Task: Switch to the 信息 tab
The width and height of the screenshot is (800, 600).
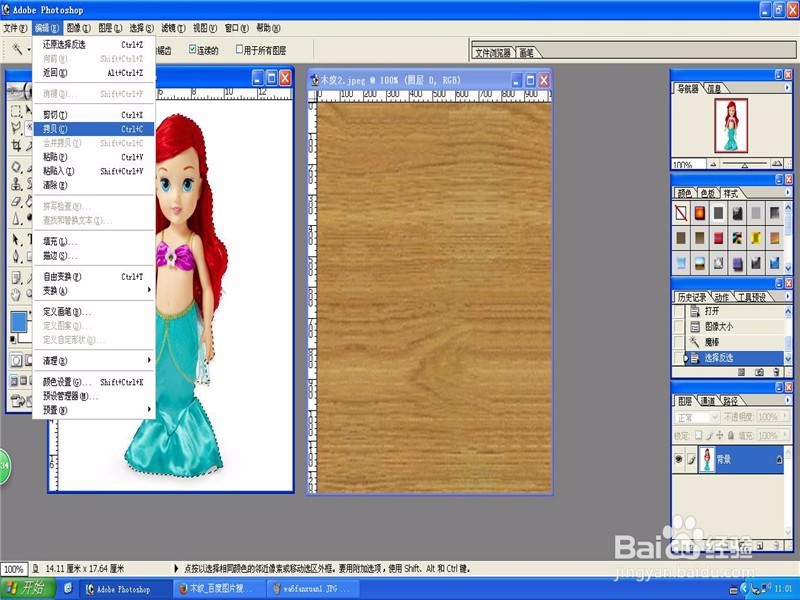Action: coord(714,89)
